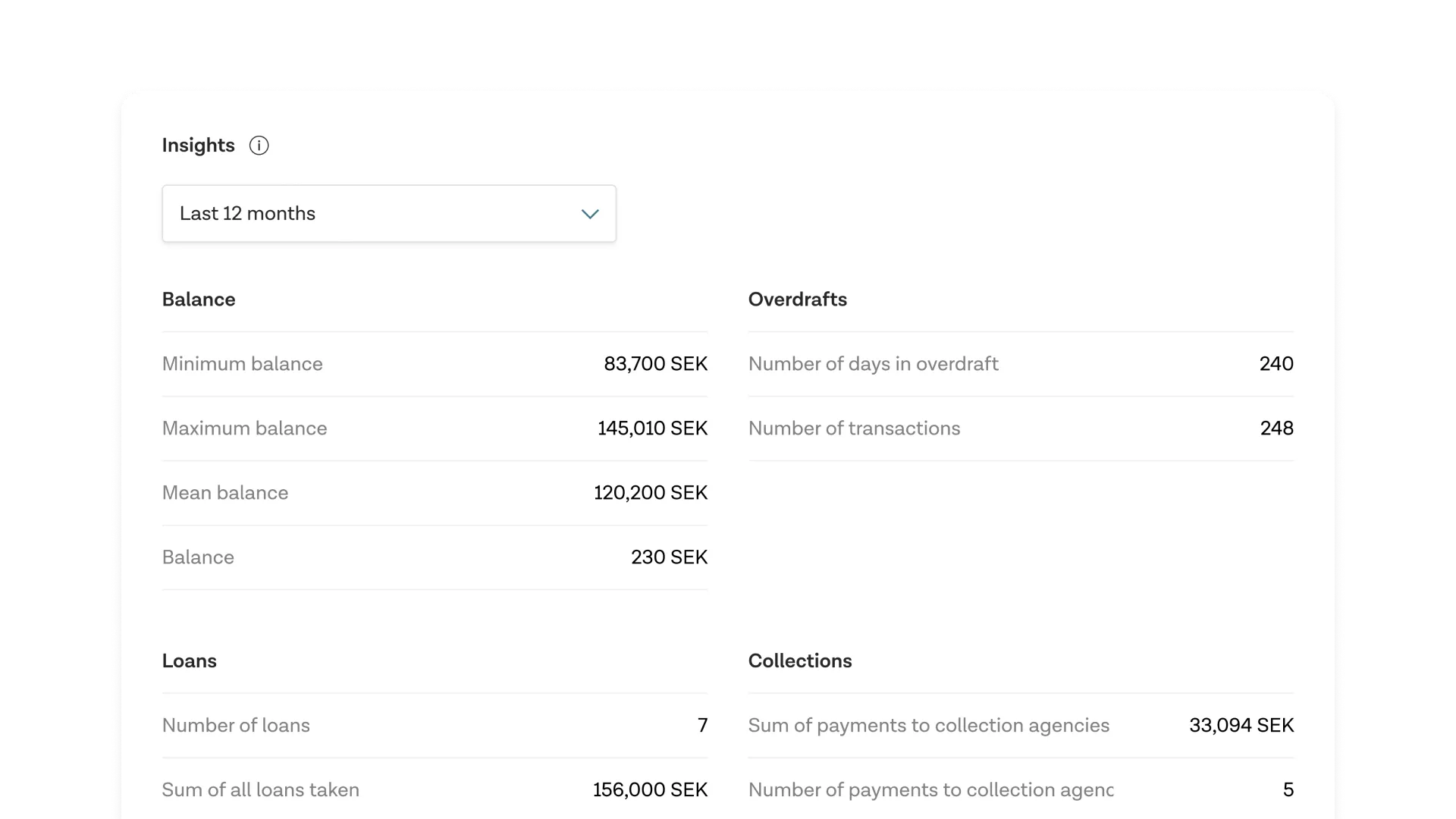Click the 83,700 SEK value
Image resolution: width=1456 pixels, height=819 pixels.
(655, 364)
